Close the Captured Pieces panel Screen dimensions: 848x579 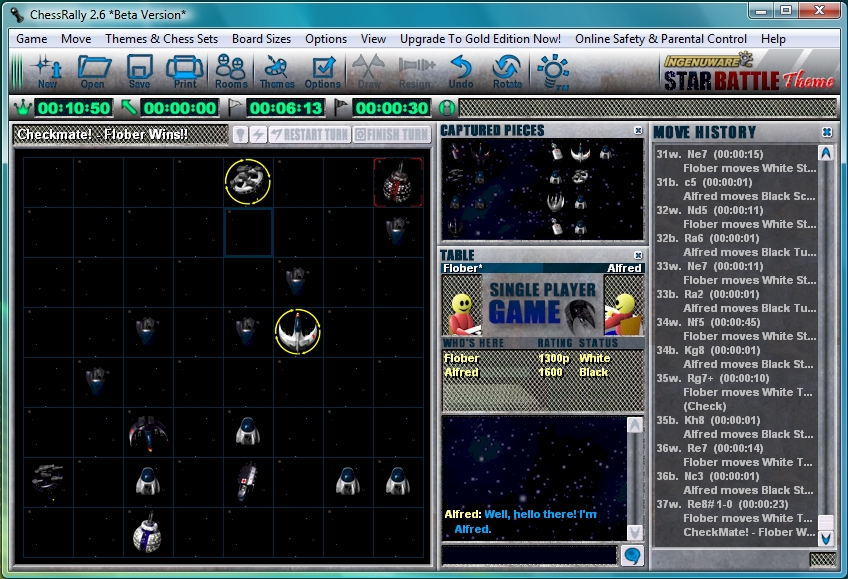tap(638, 130)
